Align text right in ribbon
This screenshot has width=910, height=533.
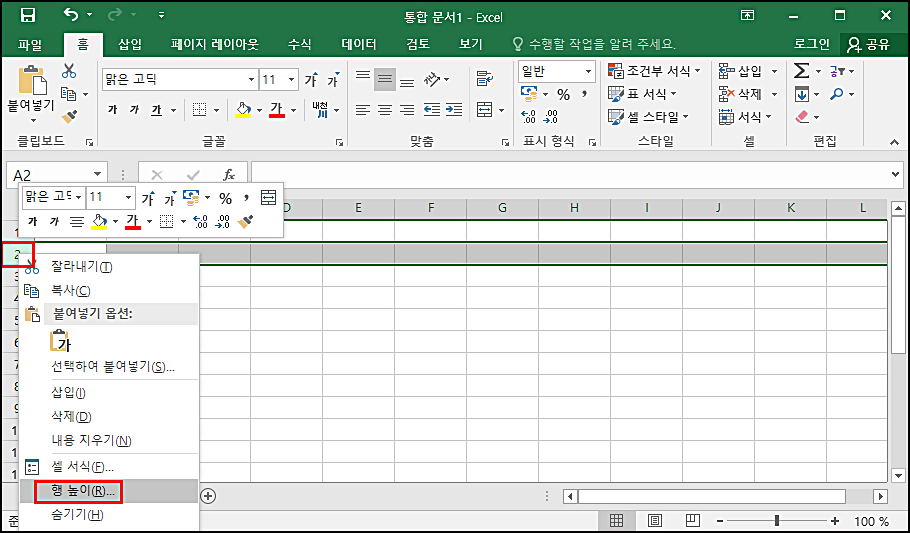click(x=407, y=110)
